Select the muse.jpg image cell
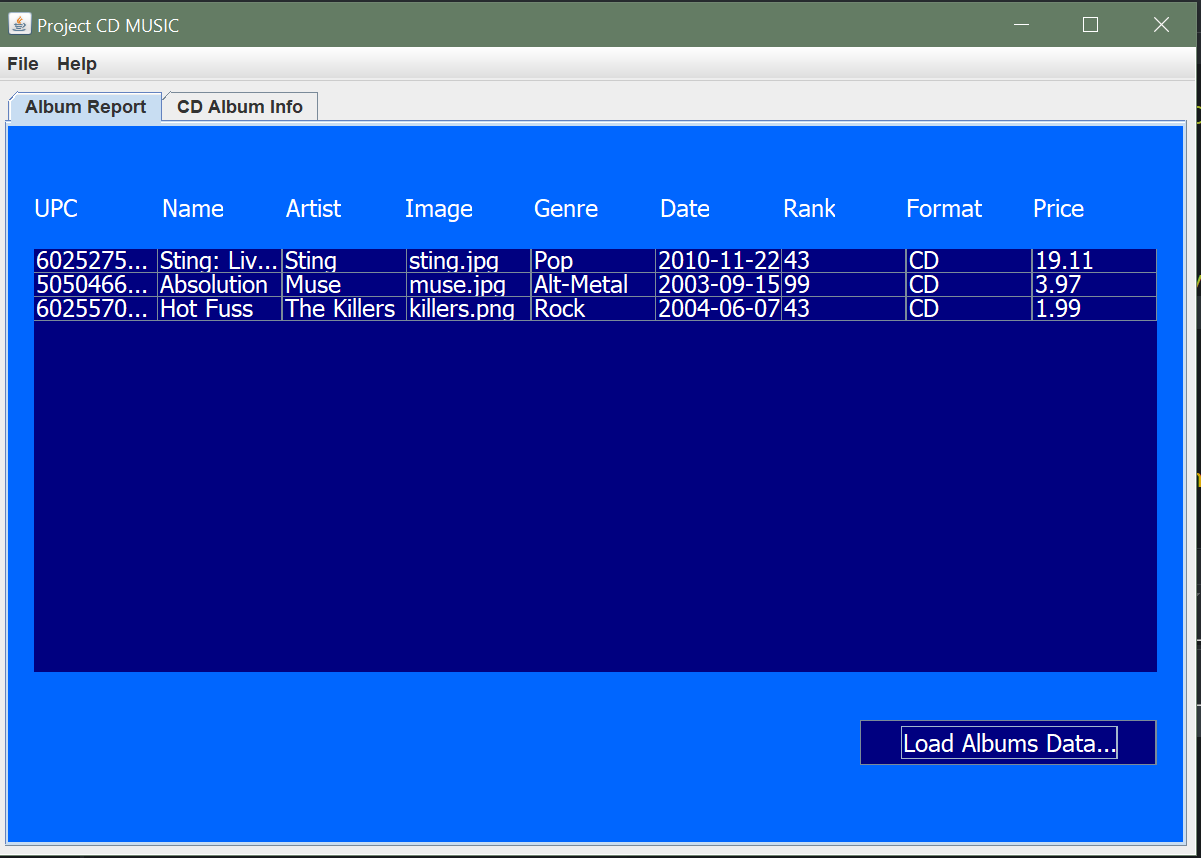This screenshot has width=1201, height=858. [469, 285]
